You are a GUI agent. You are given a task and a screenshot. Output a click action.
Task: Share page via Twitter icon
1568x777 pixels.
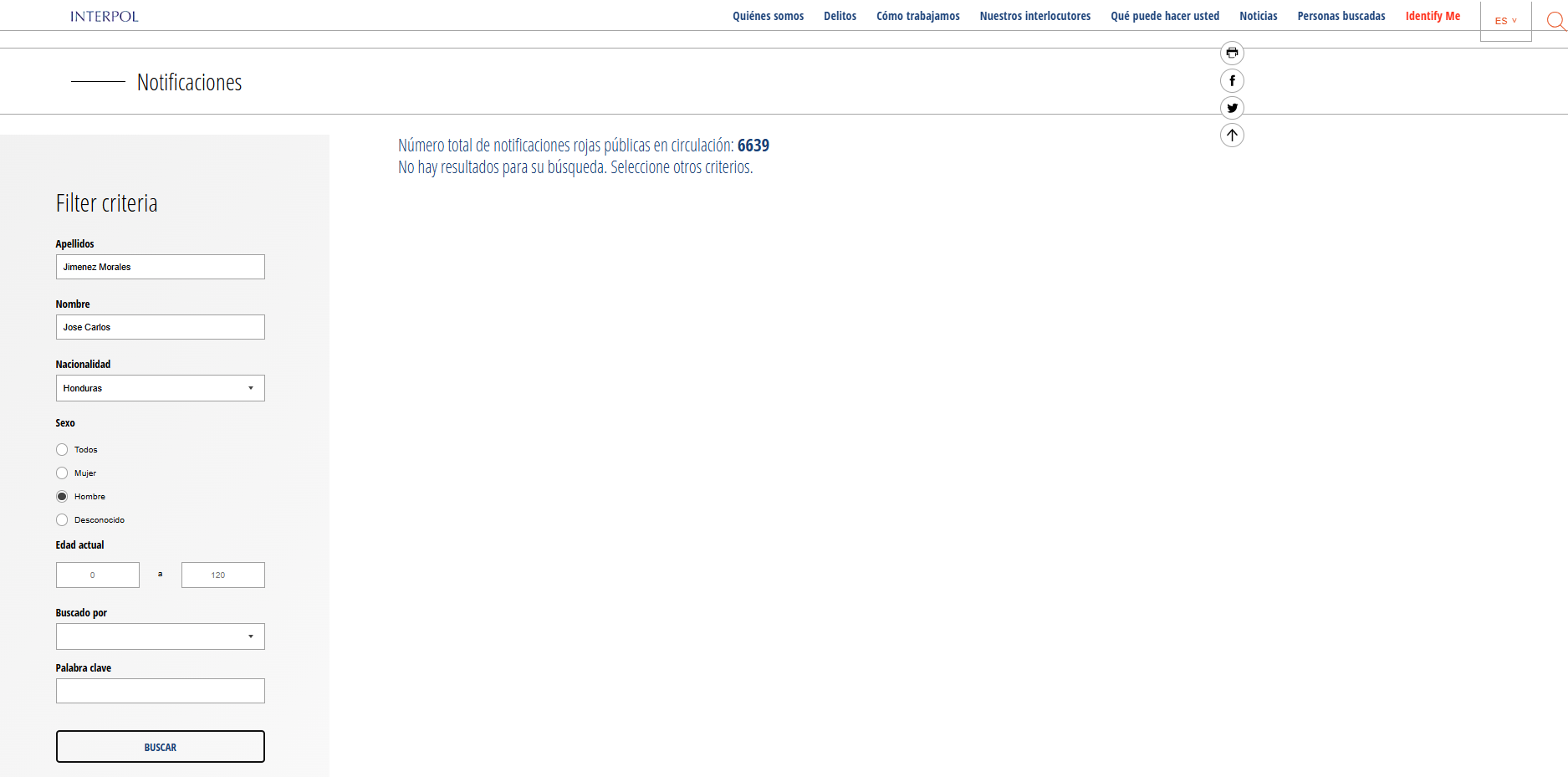click(1232, 108)
